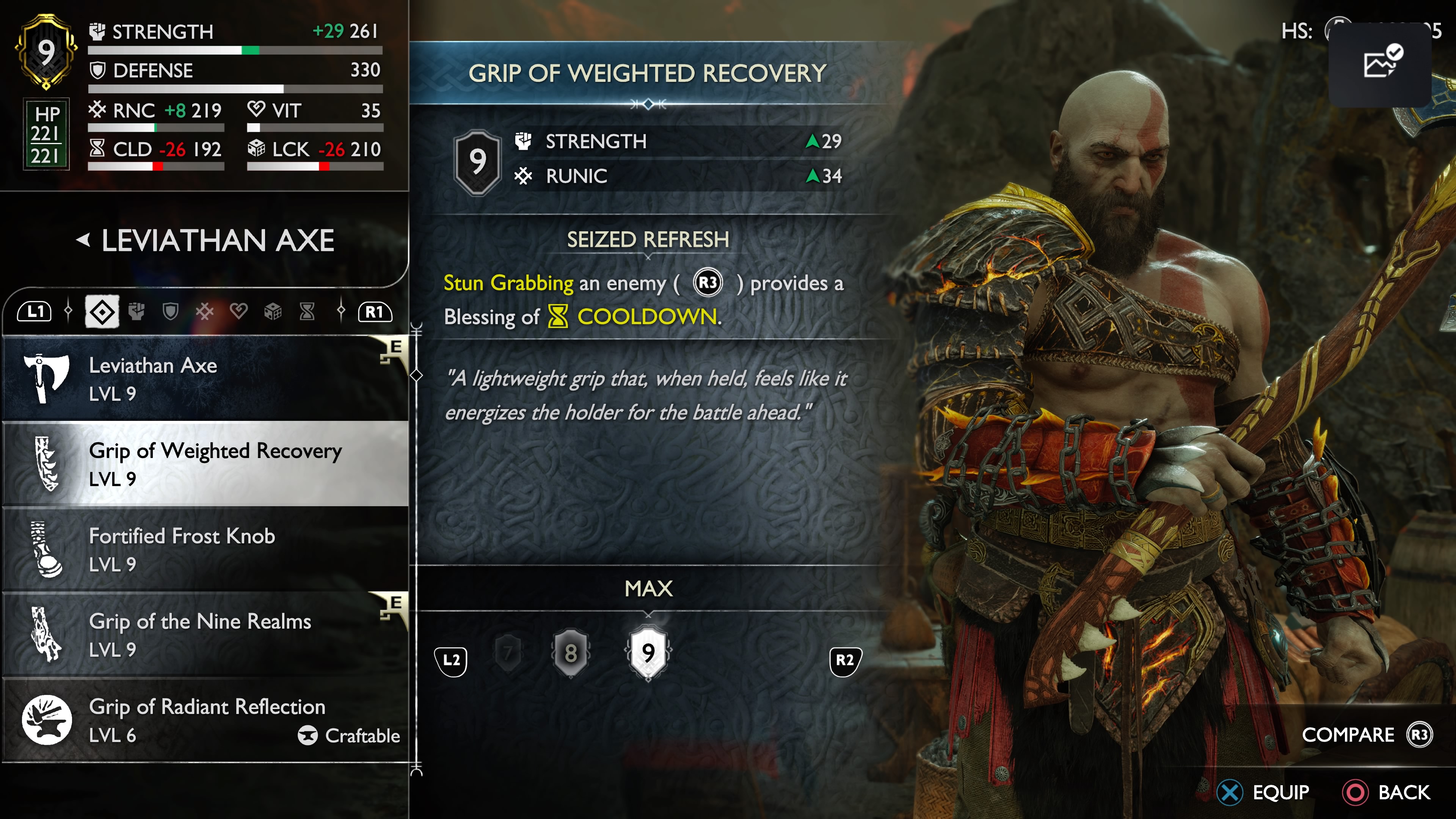1456x819 pixels.
Task: Select the dimmed level 7 badge
Action: pyautogui.click(x=508, y=653)
